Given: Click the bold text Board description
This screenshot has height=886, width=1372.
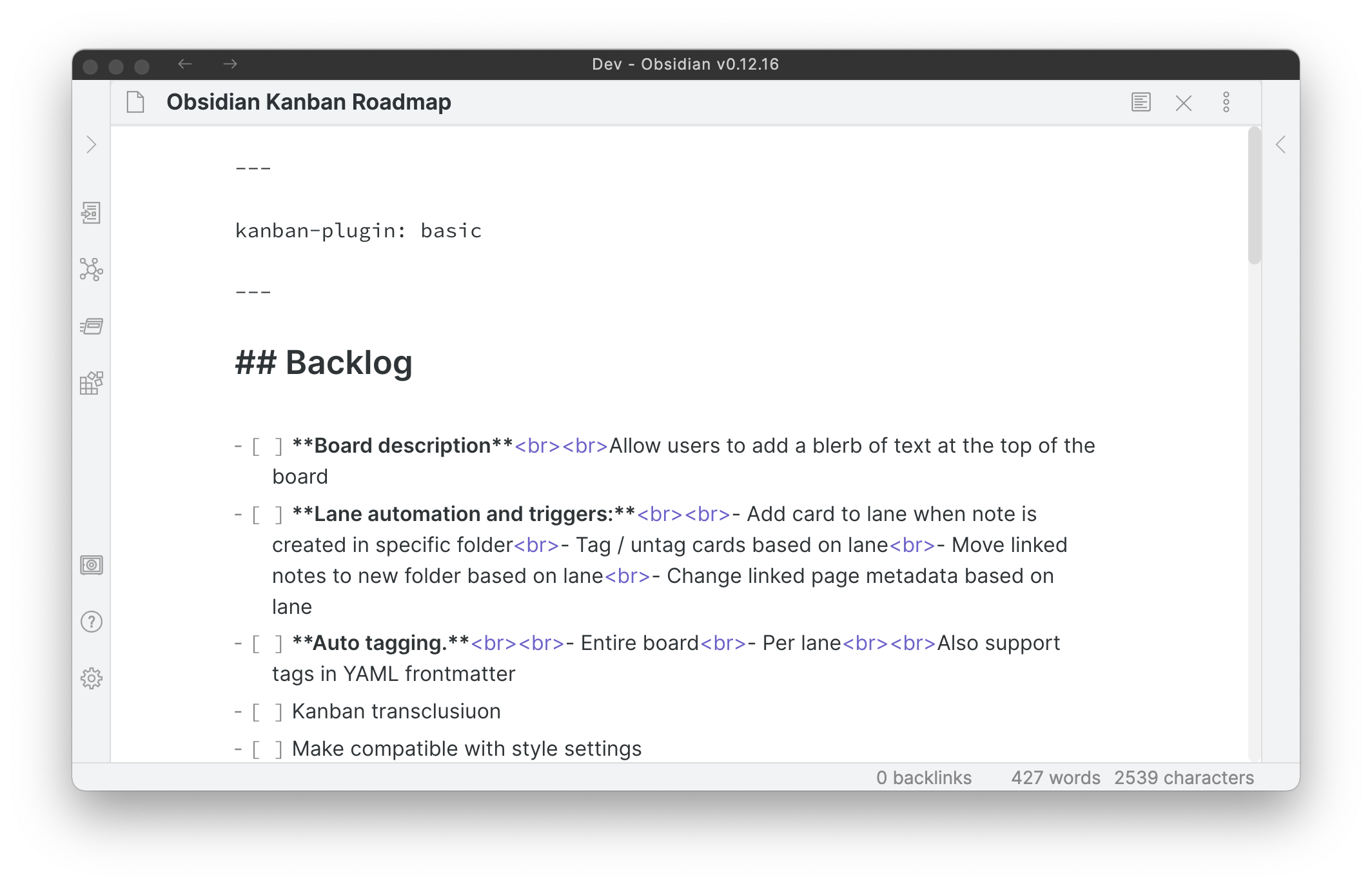Looking at the screenshot, I should click(x=402, y=446).
